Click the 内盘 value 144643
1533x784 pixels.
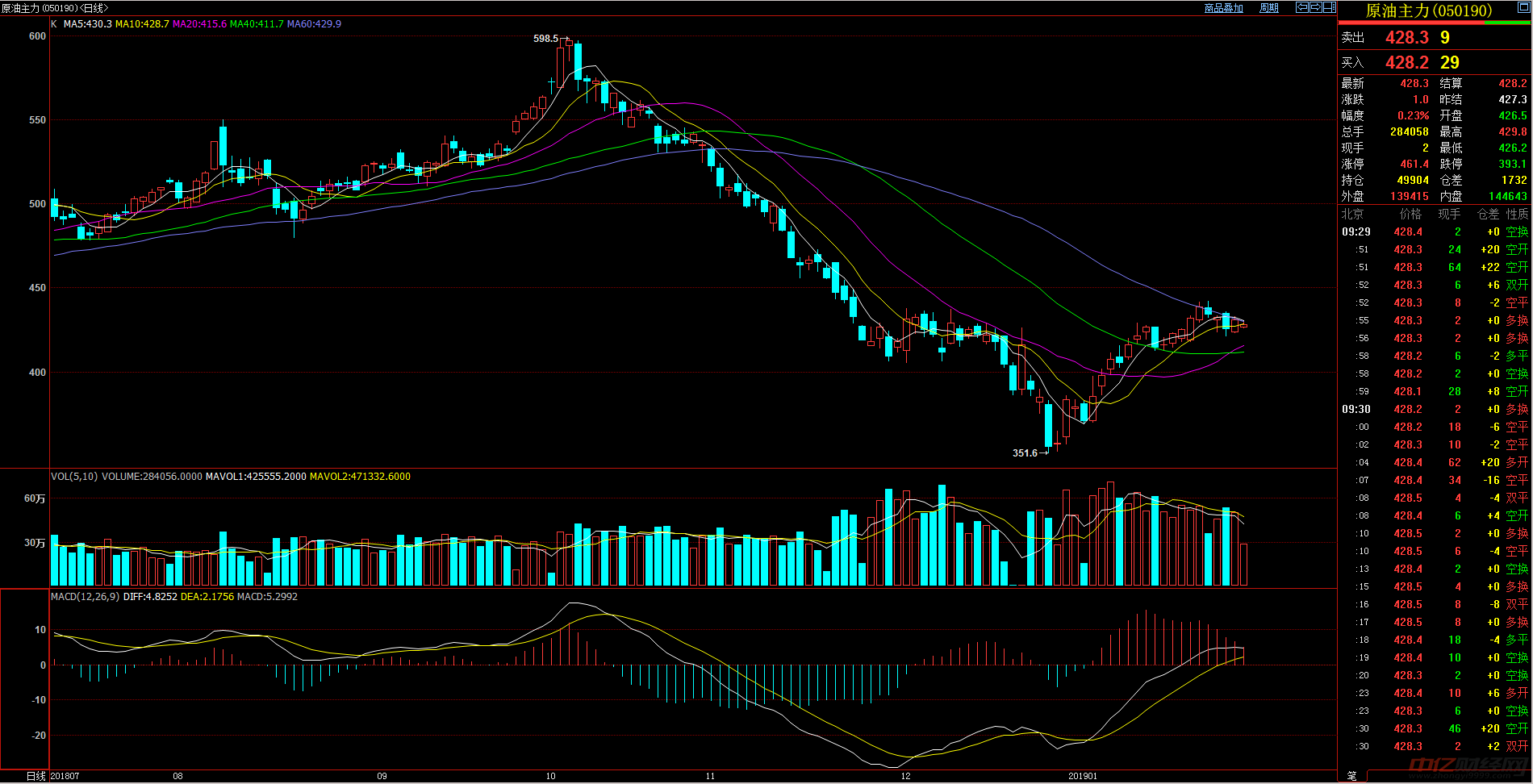click(x=1507, y=196)
